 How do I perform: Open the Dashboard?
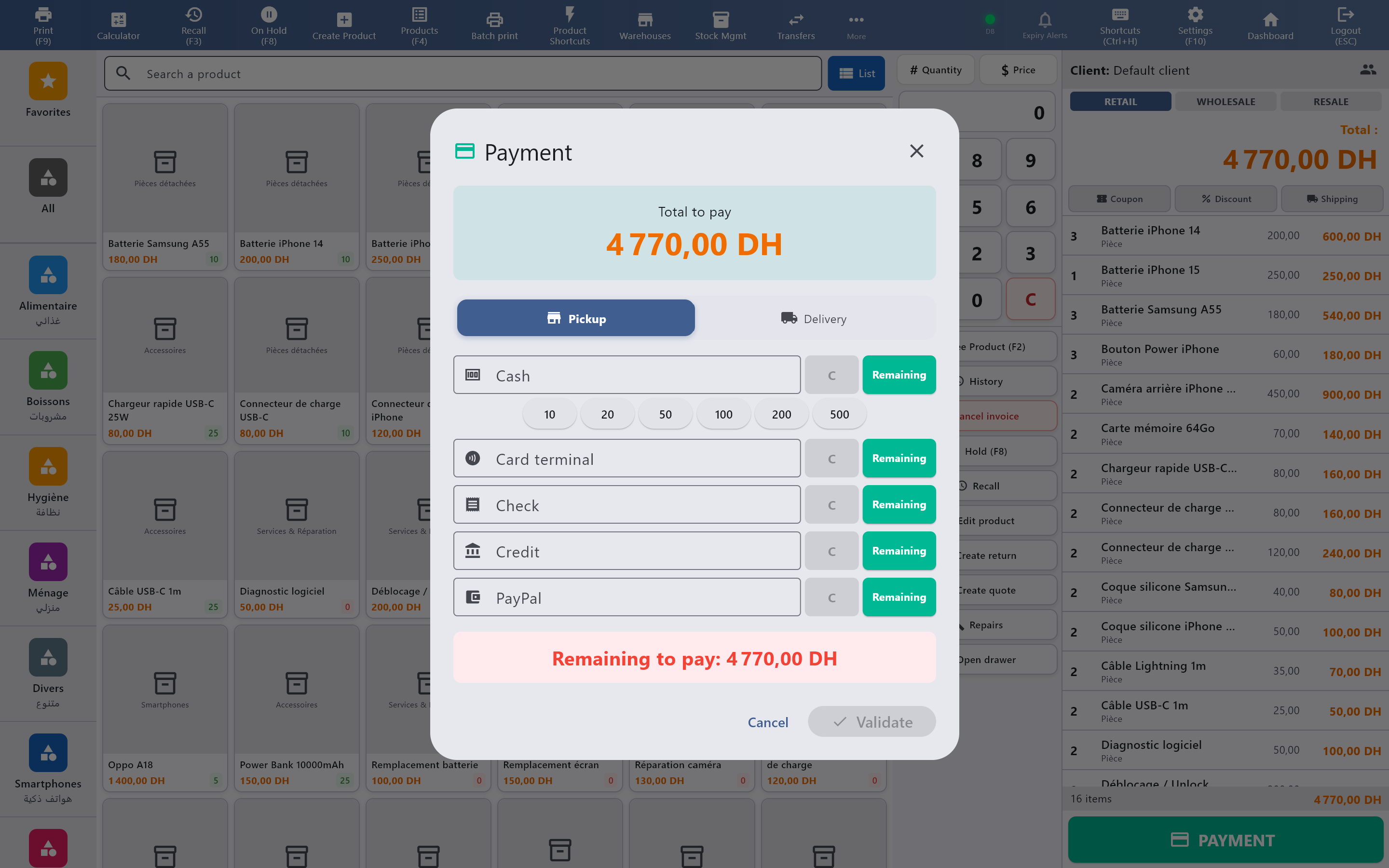pos(1269,24)
